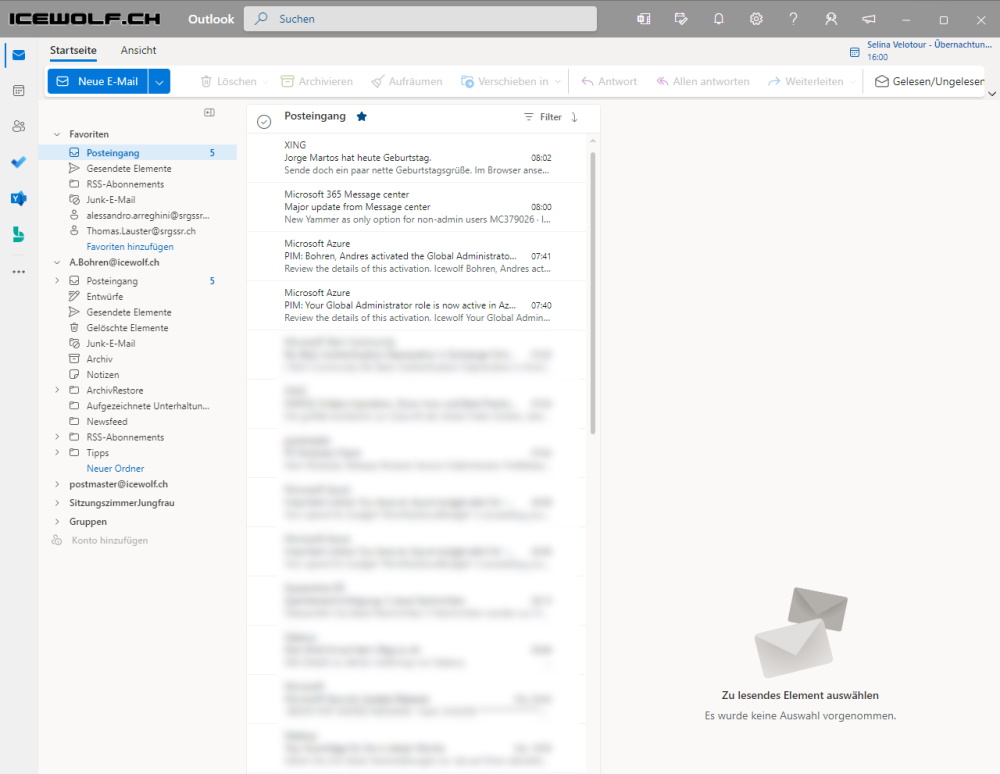Collapse the folder pane with the panel icon

click(x=209, y=113)
